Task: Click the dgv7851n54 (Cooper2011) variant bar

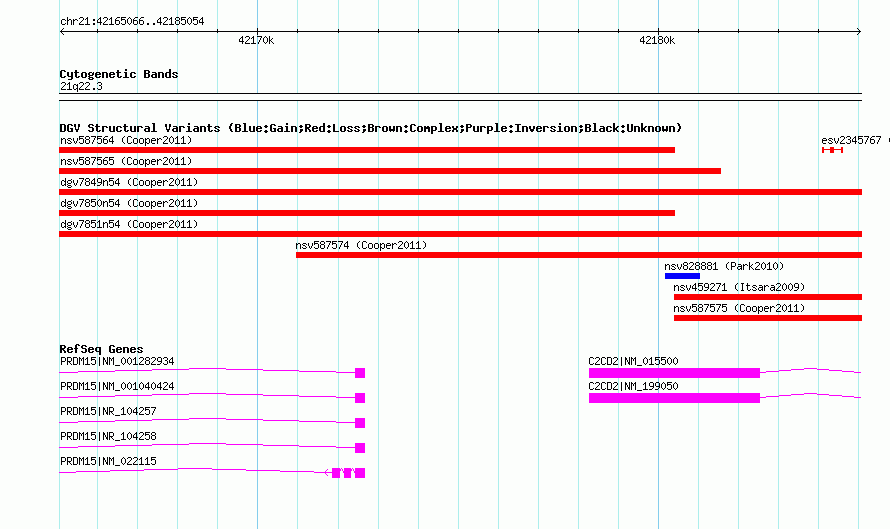Action: (x=460, y=234)
